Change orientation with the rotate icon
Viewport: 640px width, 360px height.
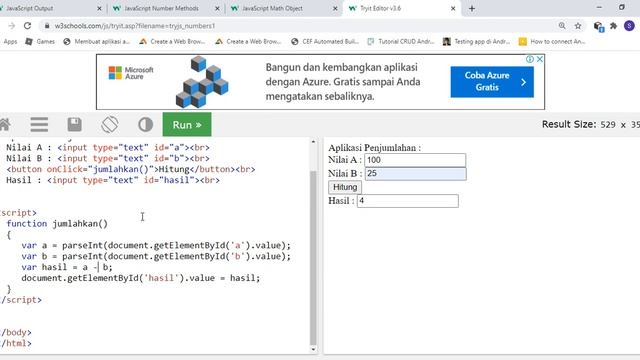coord(110,124)
